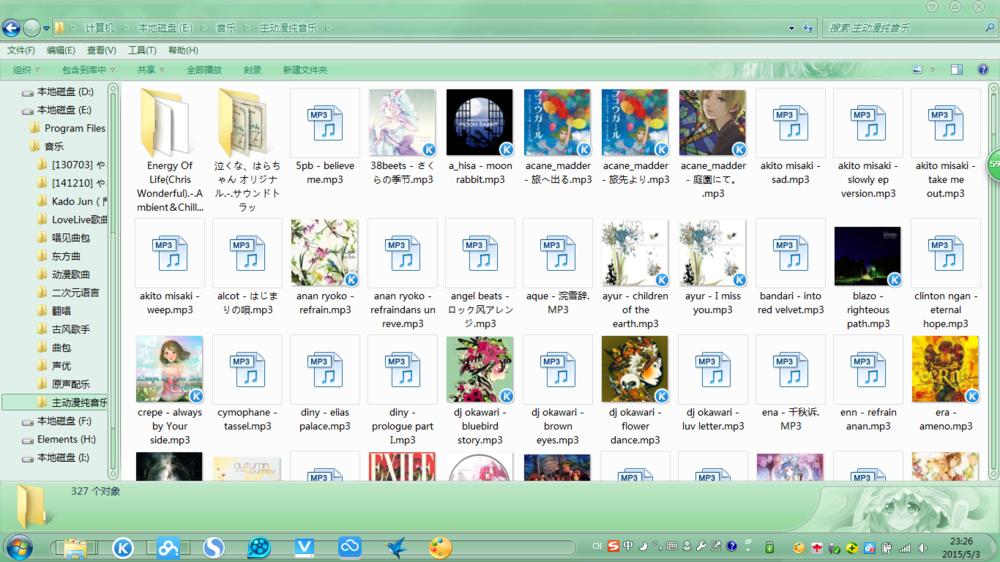Select the akito misaki - sad.mp3 file
This screenshot has width=1000, height=562.
click(790, 137)
